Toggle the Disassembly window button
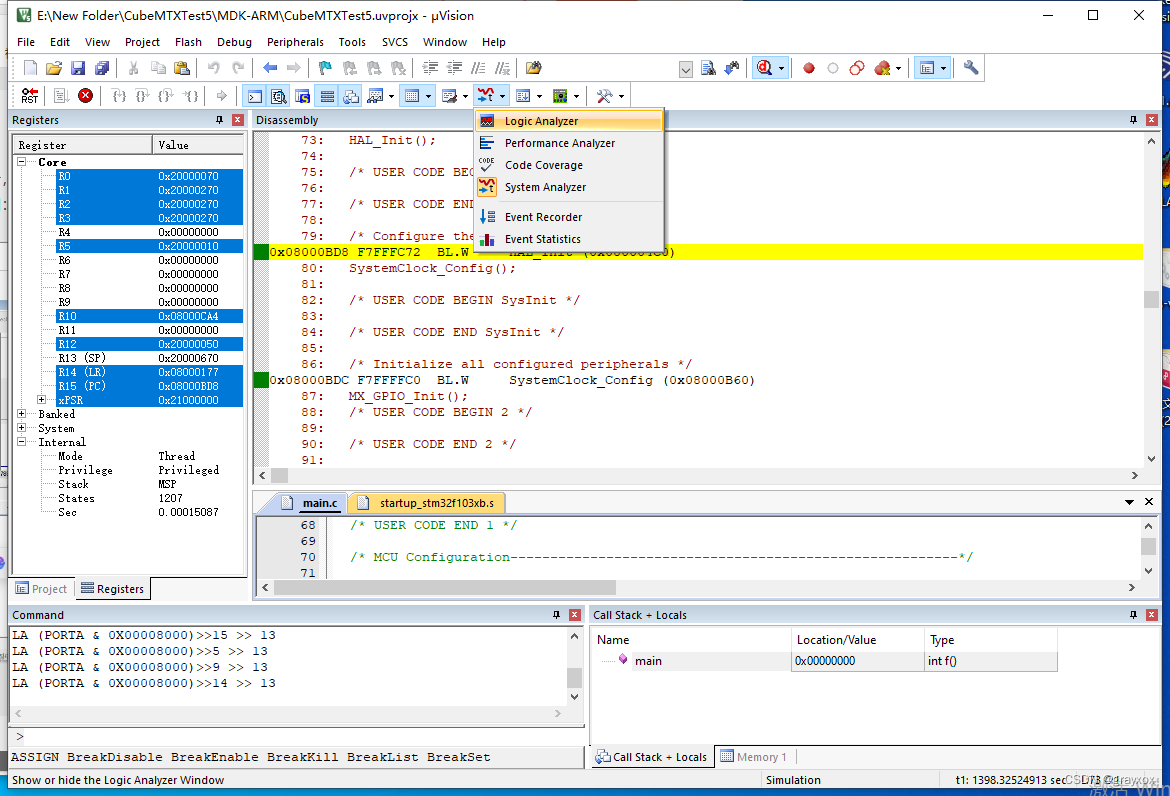Screen dimensions: 1170x796 pyautogui.click(x=278, y=95)
